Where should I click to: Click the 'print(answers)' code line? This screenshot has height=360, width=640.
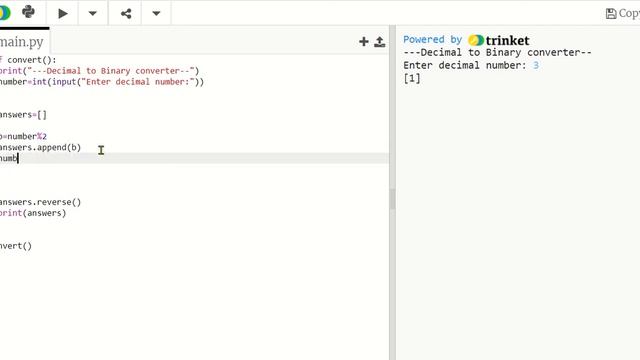coord(33,213)
